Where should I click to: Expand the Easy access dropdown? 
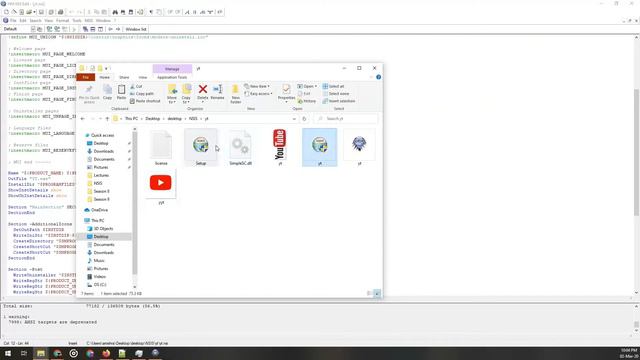point(258,94)
